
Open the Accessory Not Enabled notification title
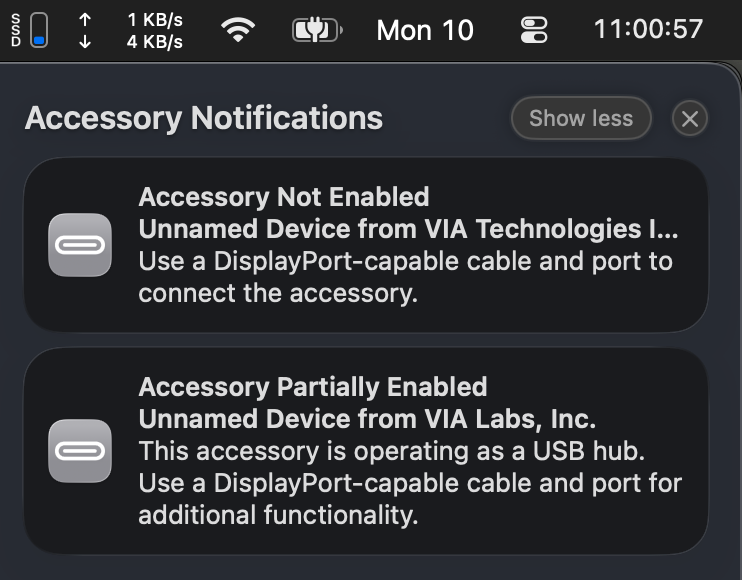point(284,197)
